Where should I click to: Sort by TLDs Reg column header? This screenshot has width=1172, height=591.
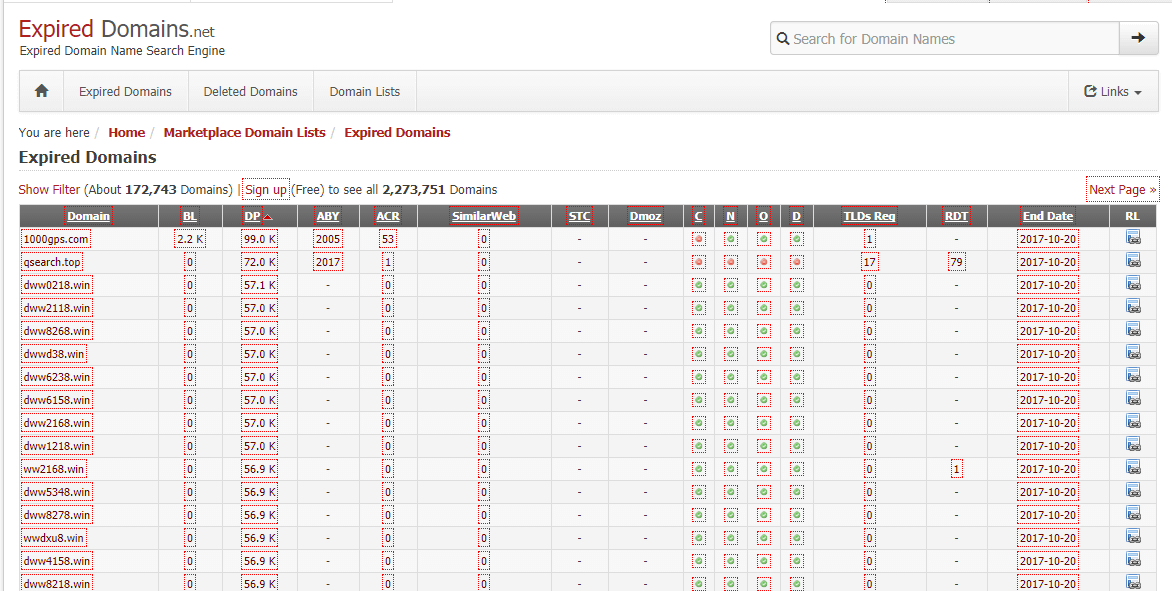(x=869, y=216)
